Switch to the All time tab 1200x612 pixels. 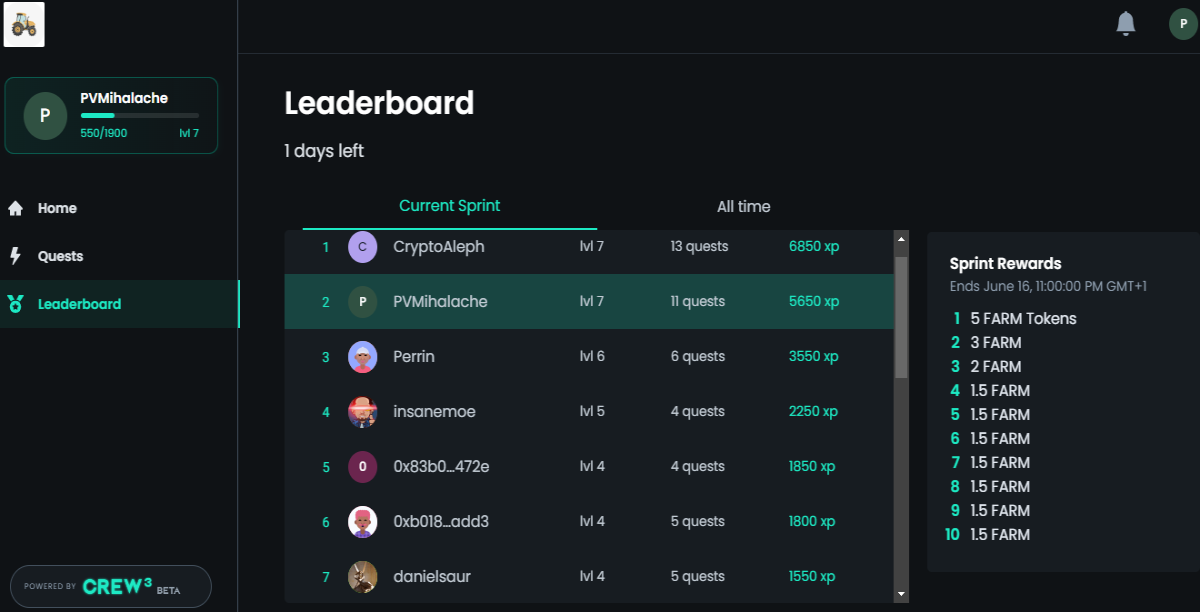[743, 207]
